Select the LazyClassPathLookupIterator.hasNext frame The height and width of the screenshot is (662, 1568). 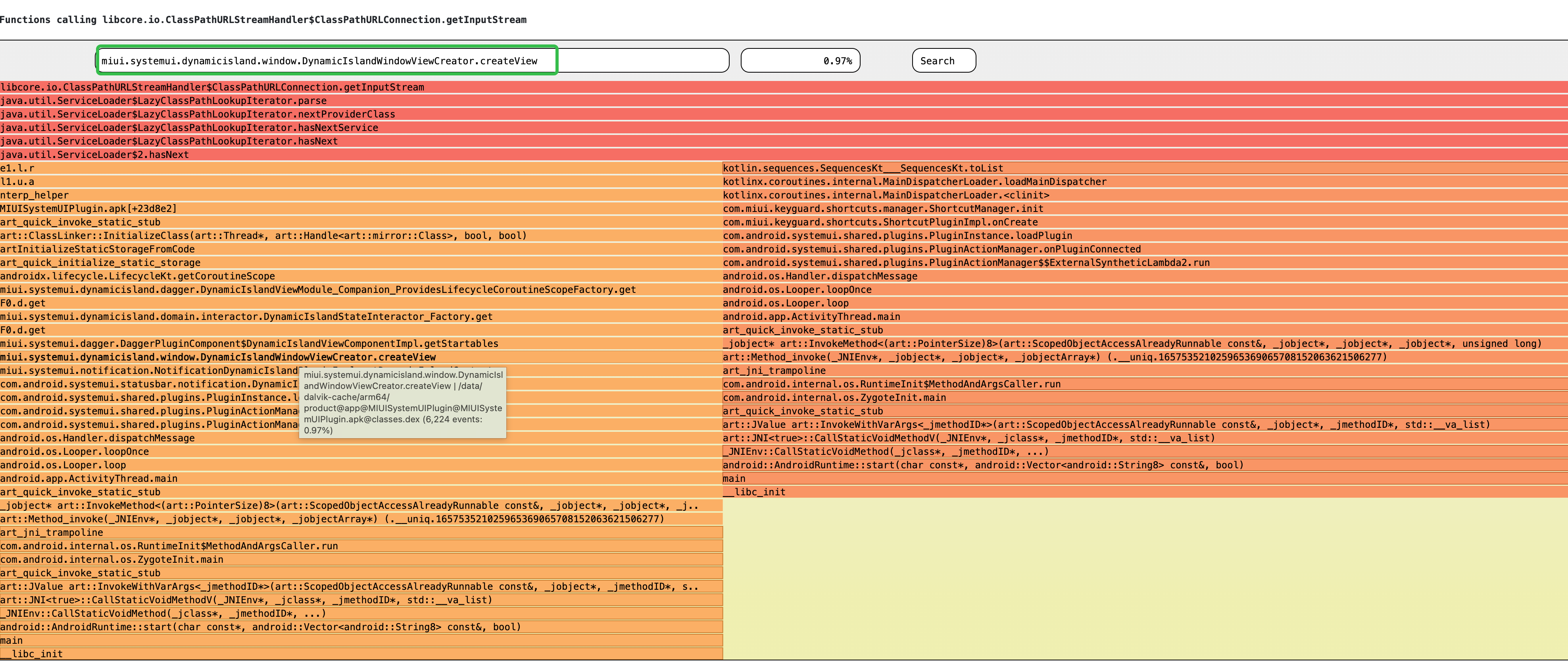pos(784,140)
